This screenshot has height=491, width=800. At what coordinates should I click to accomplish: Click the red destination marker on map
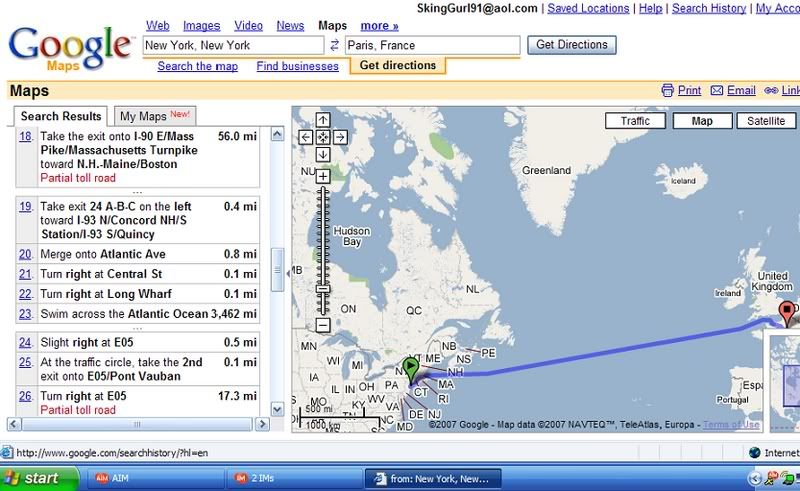tap(787, 313)
